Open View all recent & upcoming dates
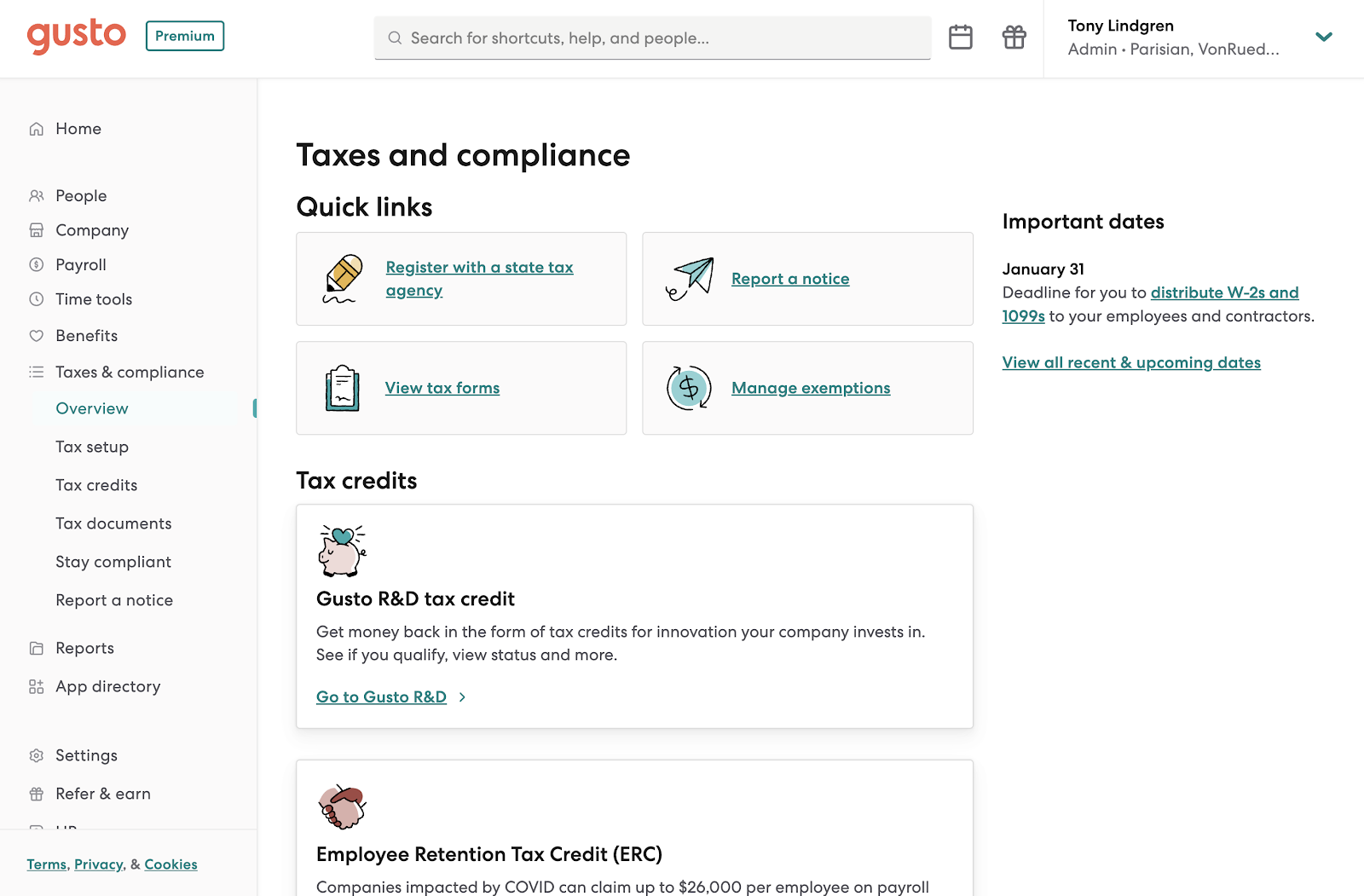 click(x=1131, y=362)
